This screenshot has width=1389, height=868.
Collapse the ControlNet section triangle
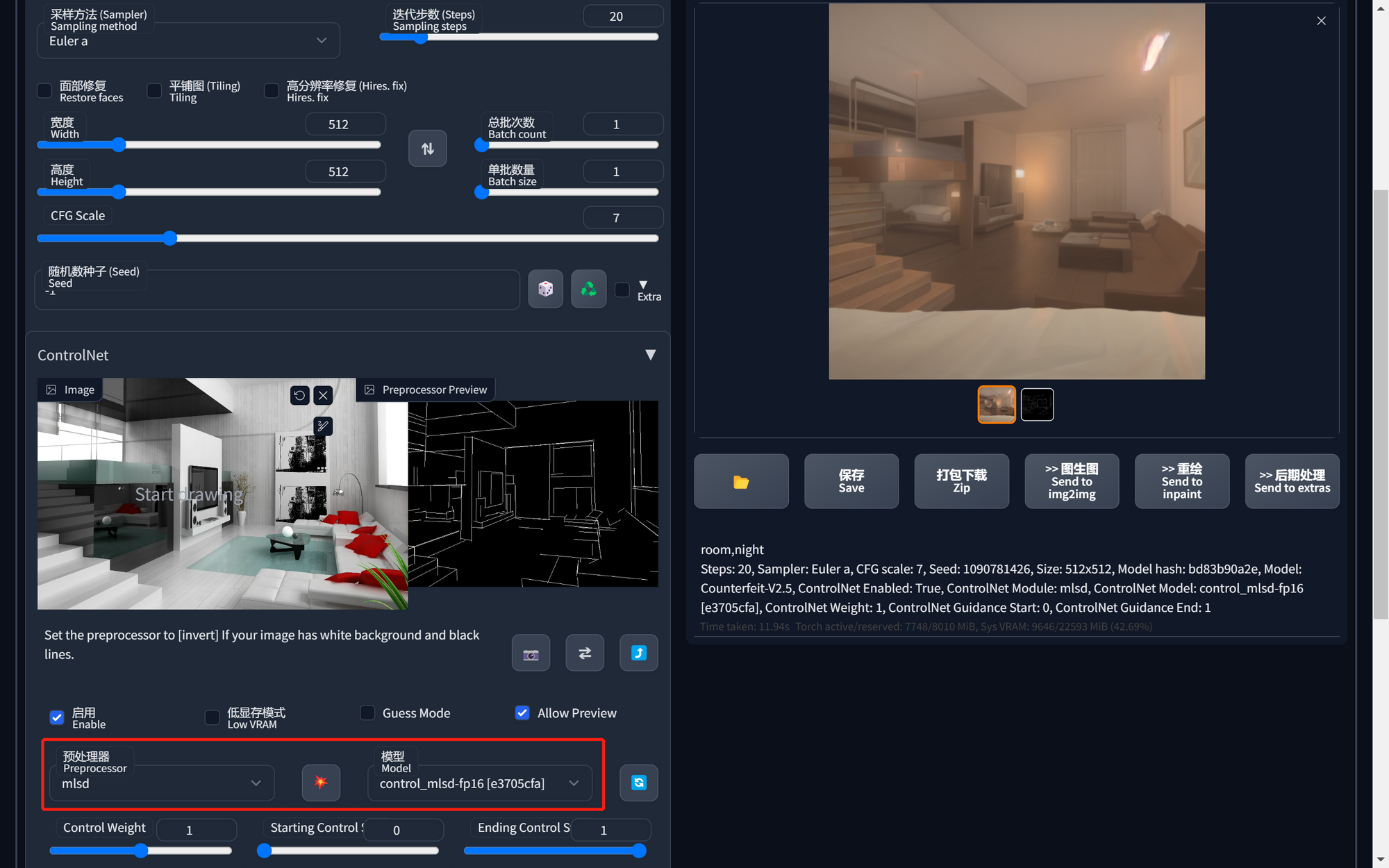650,355
